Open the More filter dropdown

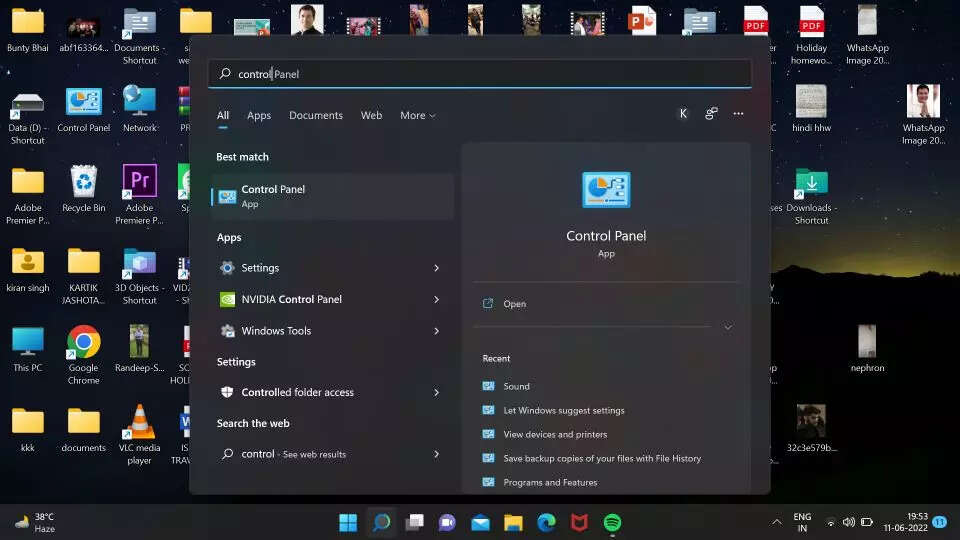coord(418,115)
